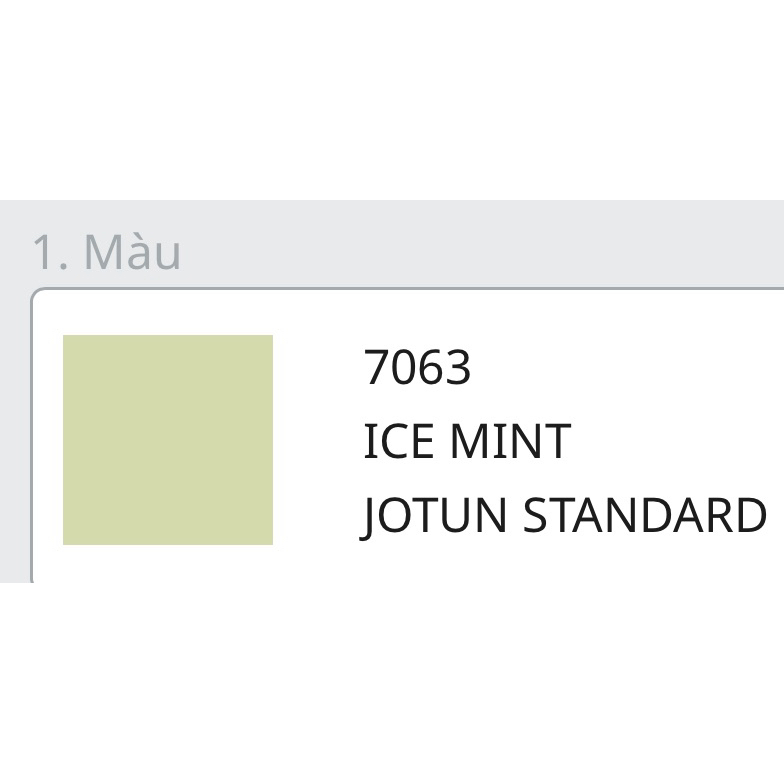Click the empty space between swatch and text

(x=318, y=440)
